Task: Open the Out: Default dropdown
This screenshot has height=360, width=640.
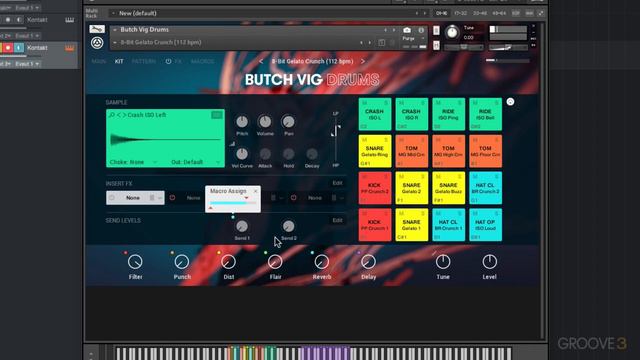Action: 196,162
